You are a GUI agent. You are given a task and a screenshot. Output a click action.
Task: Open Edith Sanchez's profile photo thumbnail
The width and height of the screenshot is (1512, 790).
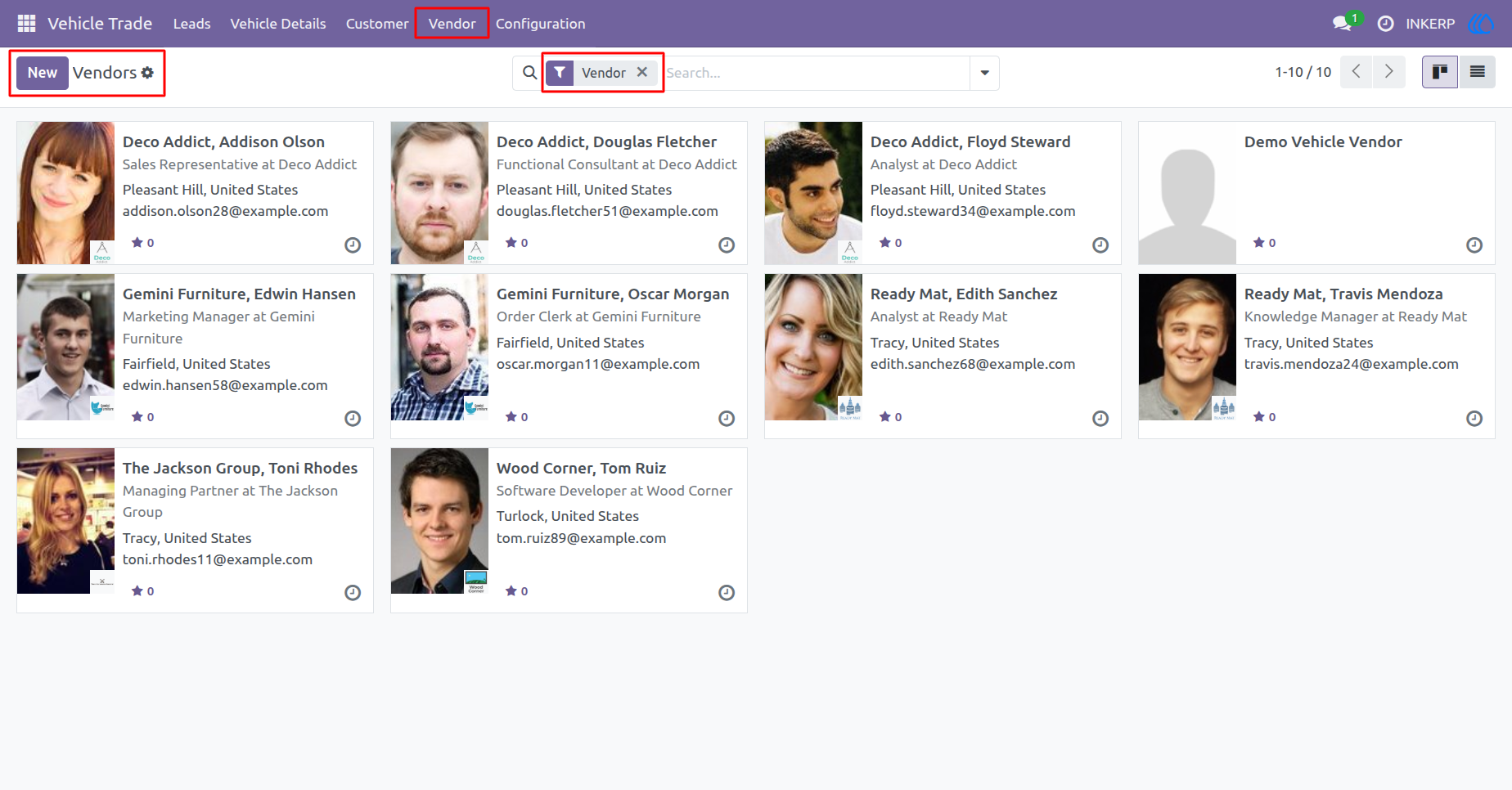813,347
